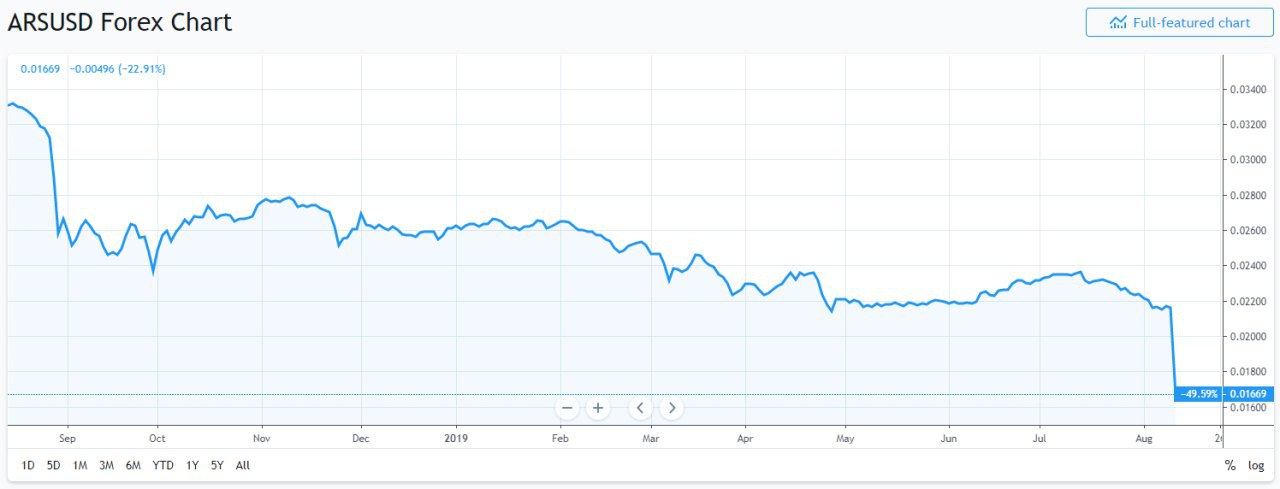1280x489 pixels.
Task: Choose the YTD time range
Action: coord(162,465)
